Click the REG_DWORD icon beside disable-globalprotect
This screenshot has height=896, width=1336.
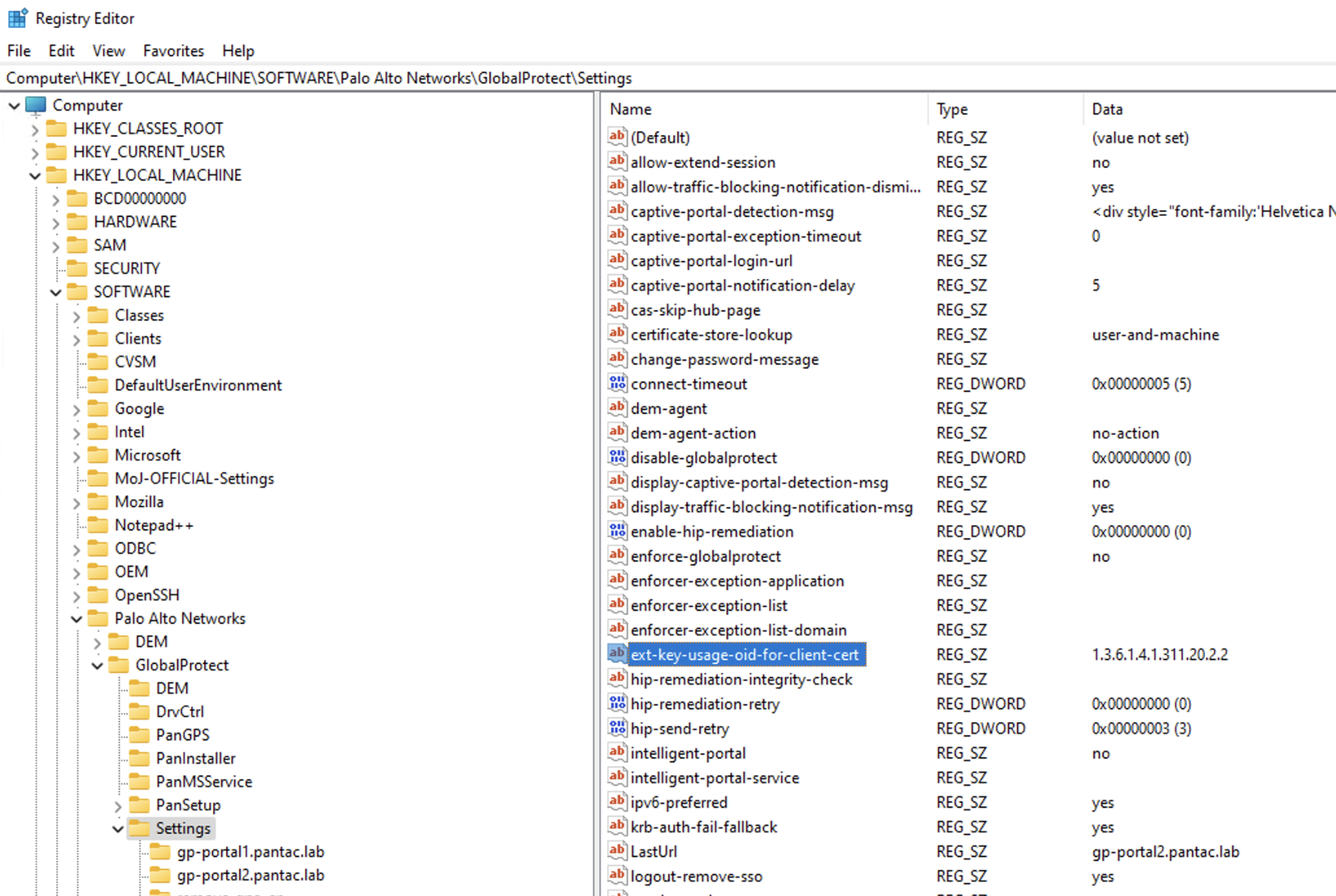pos(616,456)
